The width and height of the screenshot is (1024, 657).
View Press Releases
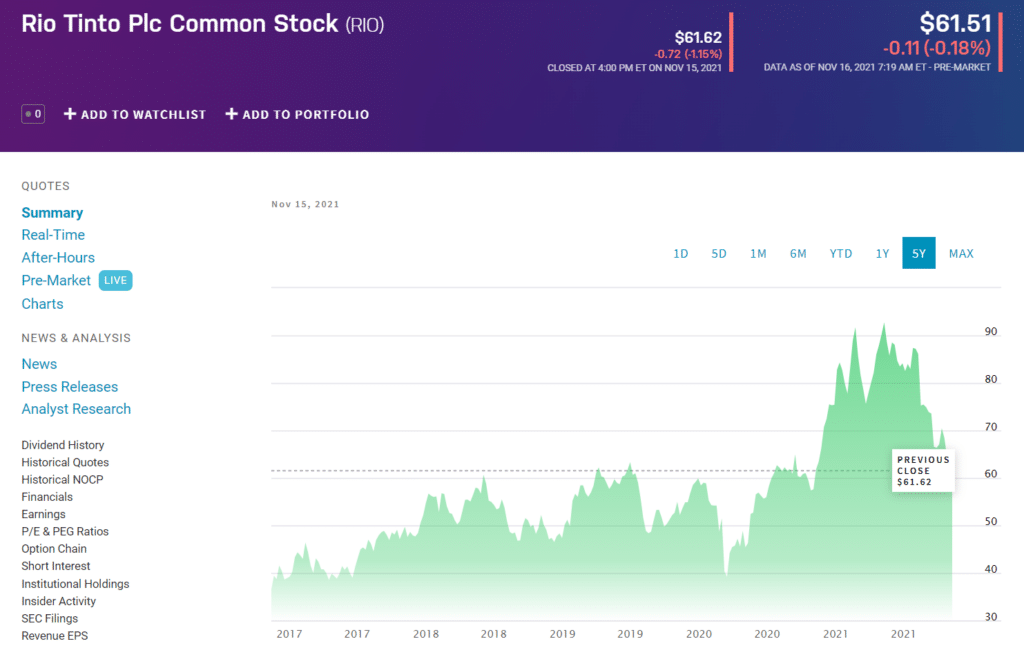pyautogui.click(x=70, y=387)
